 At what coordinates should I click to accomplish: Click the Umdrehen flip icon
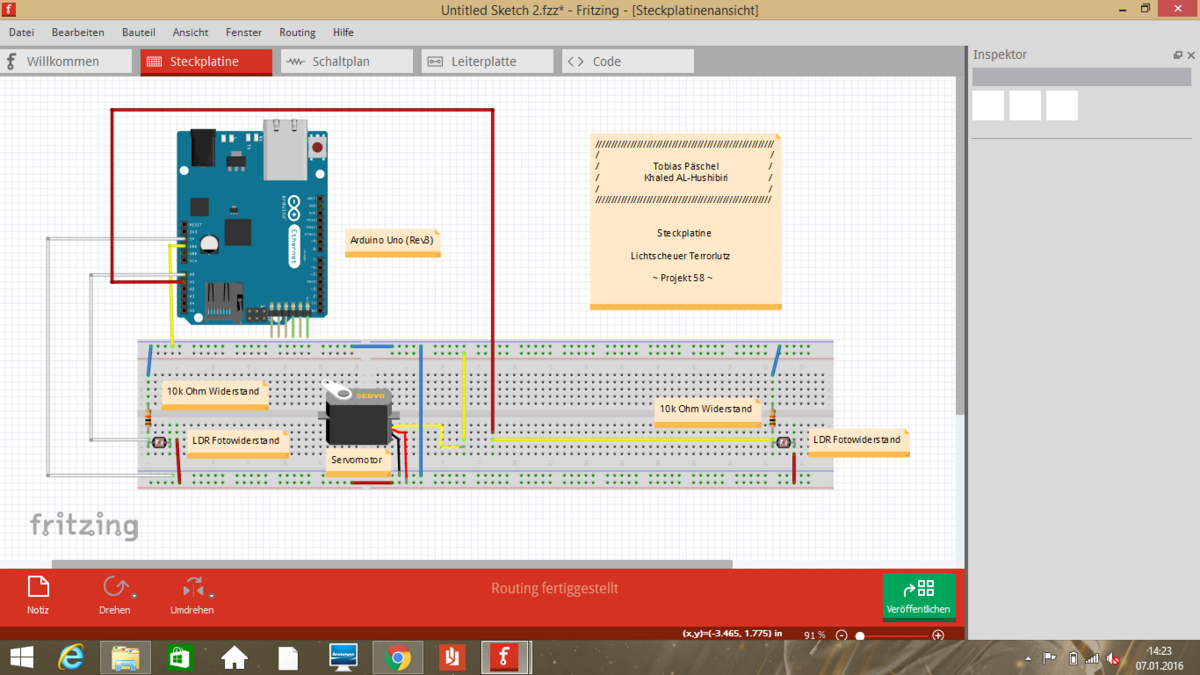point(192,588)
